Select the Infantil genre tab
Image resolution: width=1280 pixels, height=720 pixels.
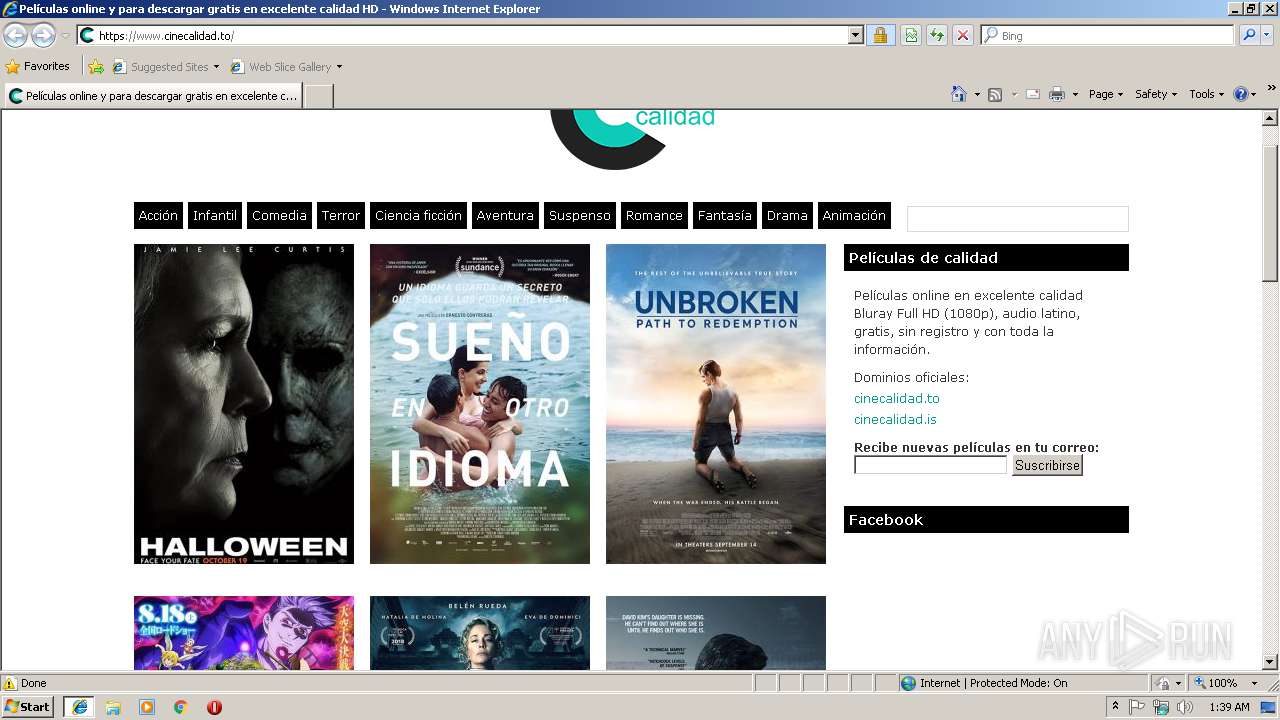pos(215,215)
